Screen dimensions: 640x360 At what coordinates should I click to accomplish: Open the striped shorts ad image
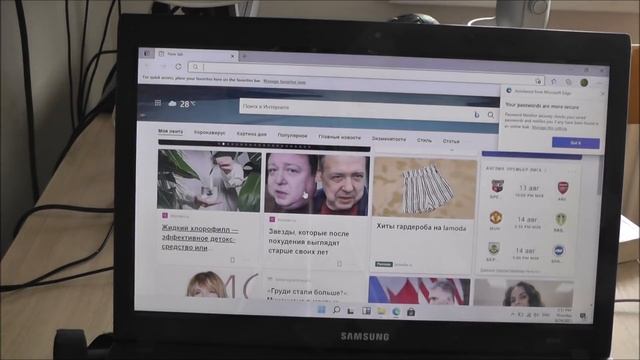pos(424,188)
